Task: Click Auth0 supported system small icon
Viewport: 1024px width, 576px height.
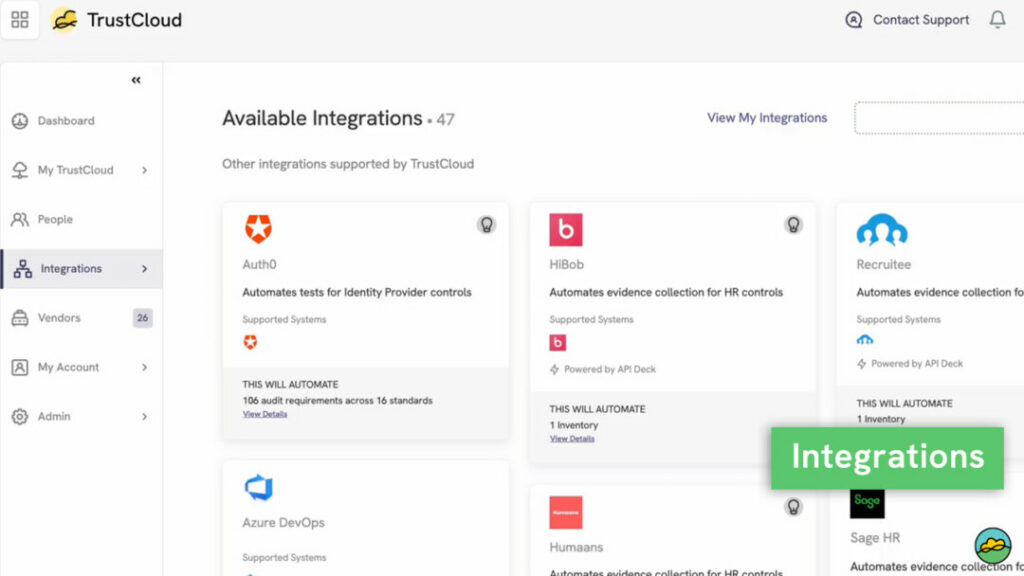Action: [x=250, y=342]
